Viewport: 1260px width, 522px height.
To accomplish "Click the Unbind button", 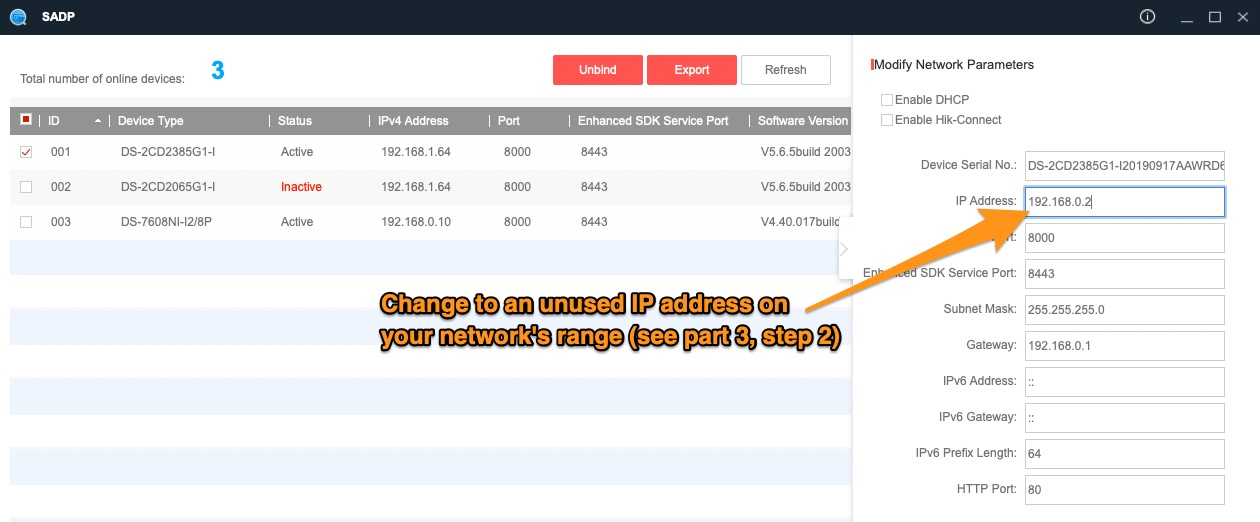I will 597,70.
